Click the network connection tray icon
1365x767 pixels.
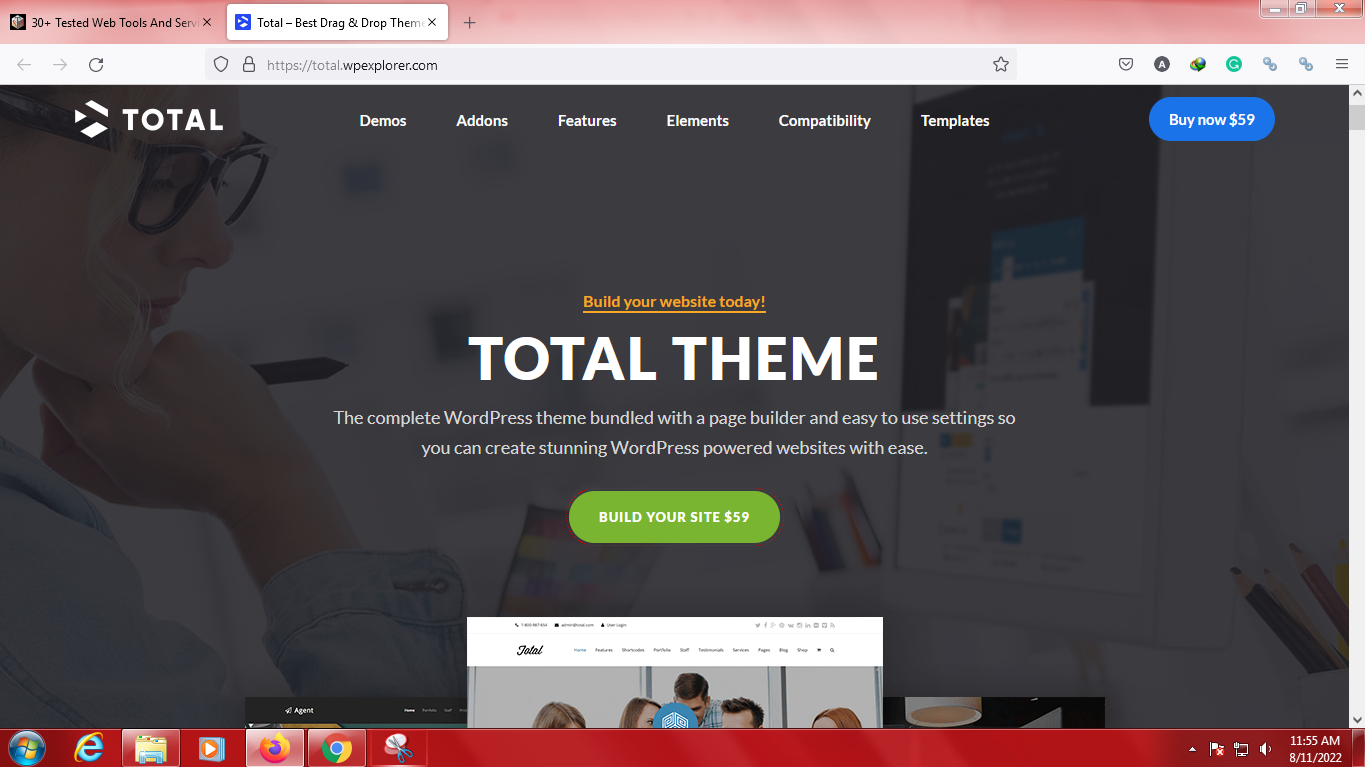[1241, 749]
